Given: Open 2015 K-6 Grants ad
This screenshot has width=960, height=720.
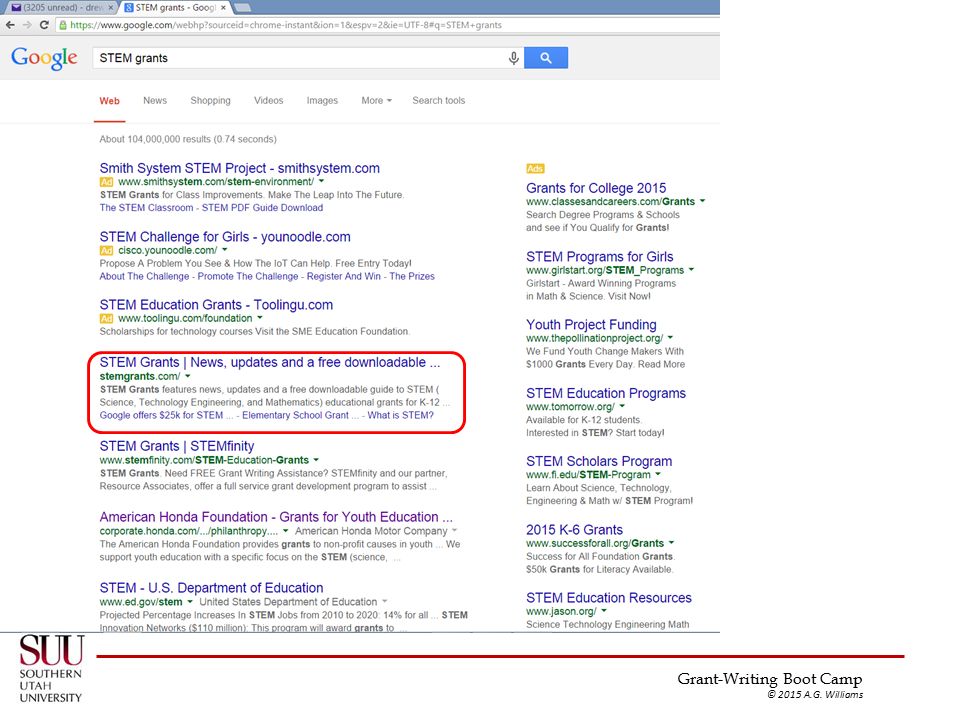Looking at the screenshot, I should [574, 530].
